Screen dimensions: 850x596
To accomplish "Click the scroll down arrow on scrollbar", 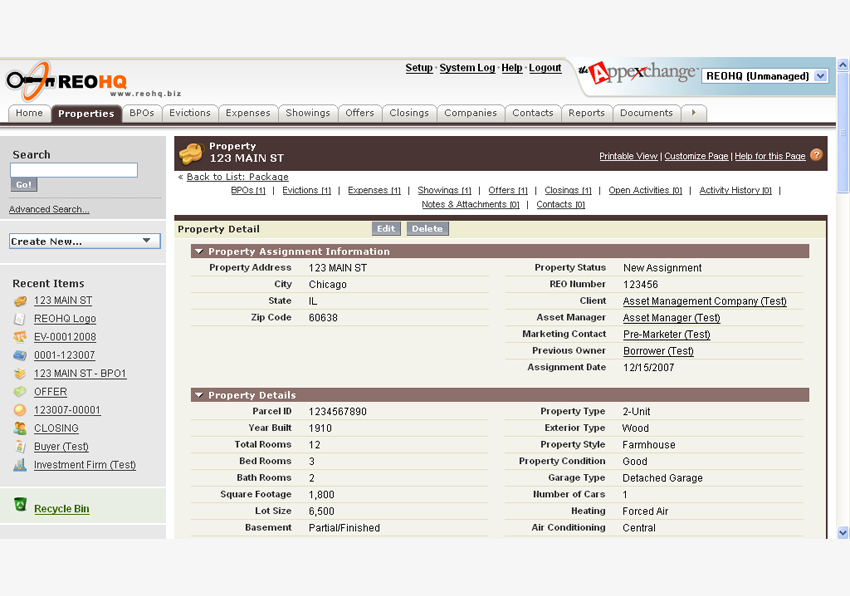I will 842,533.
